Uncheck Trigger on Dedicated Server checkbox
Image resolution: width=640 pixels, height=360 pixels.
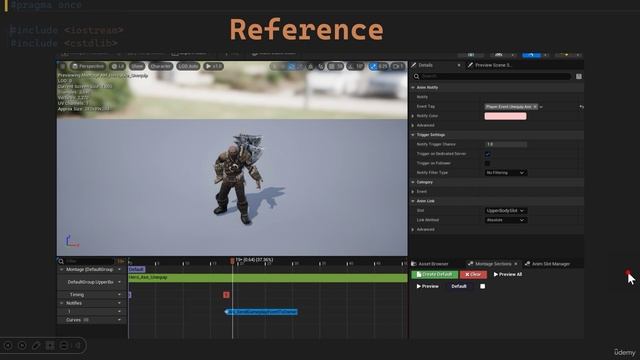pos(487,154)
